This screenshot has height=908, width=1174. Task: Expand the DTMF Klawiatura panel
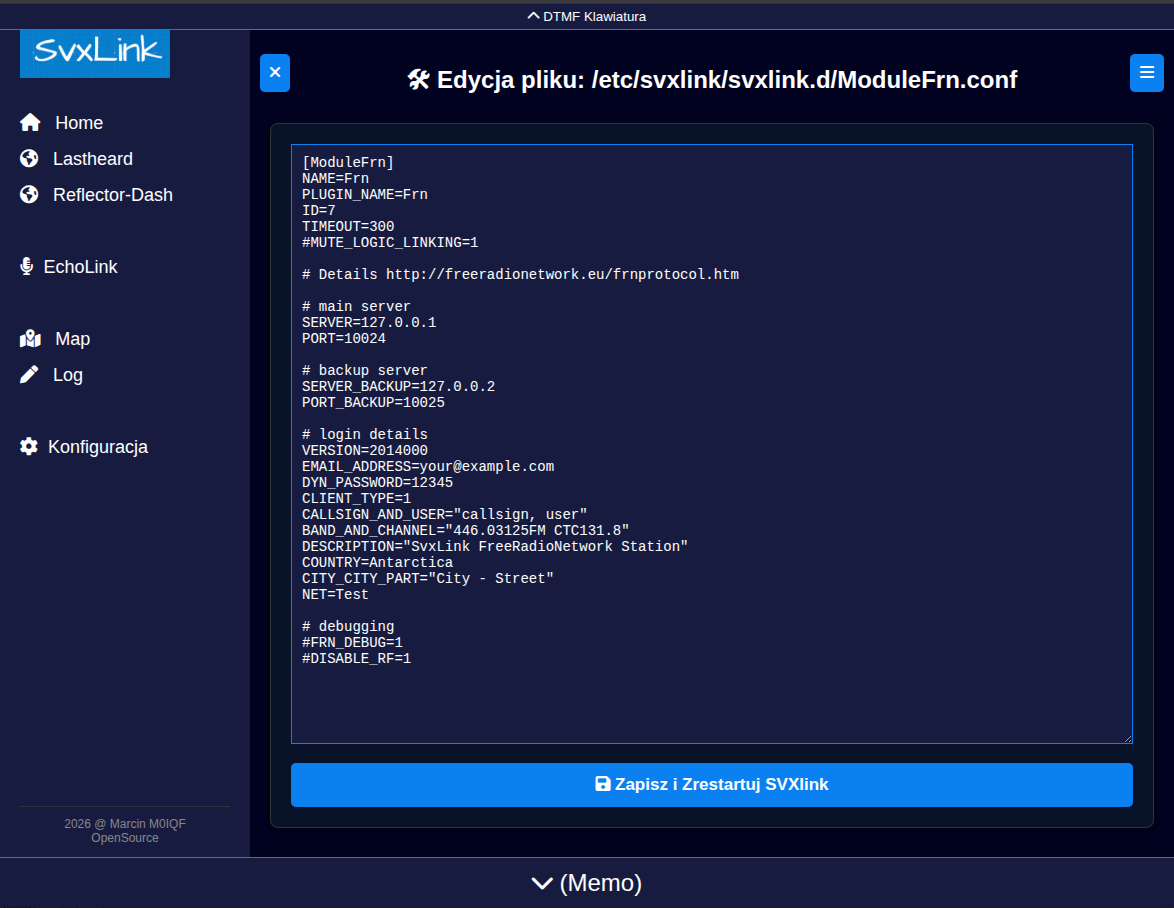[x=587, y=16]
